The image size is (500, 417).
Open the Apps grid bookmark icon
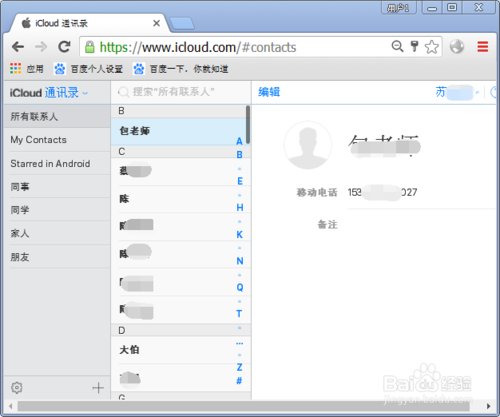(15, 69)
